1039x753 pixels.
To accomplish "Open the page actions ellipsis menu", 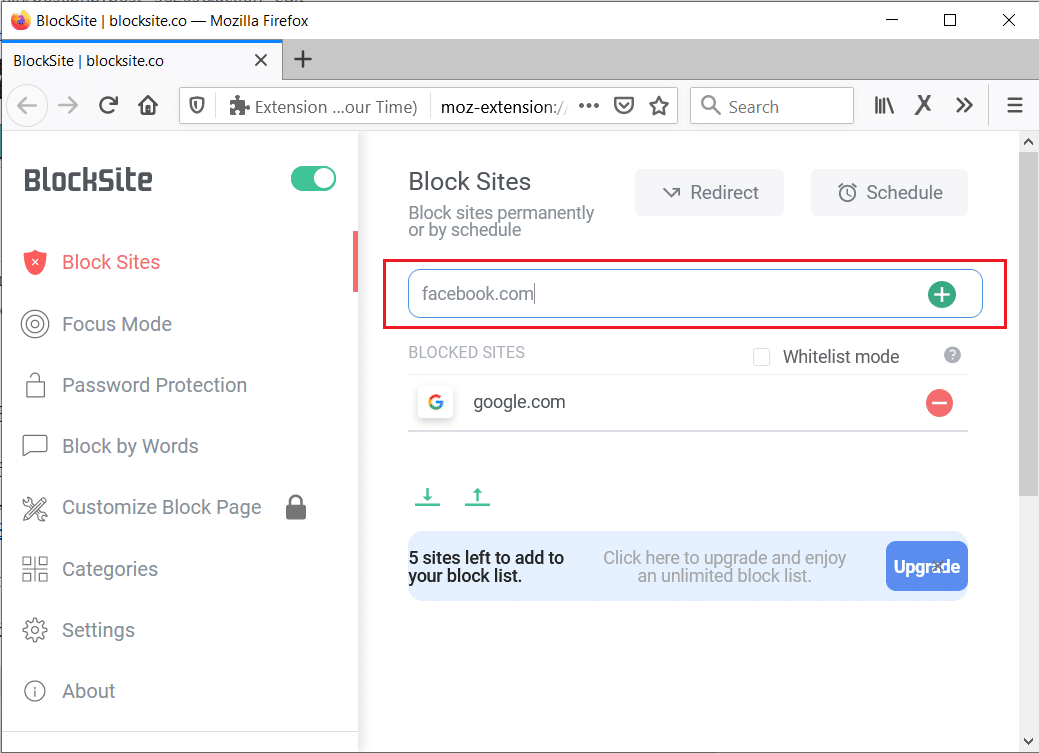I will tap(589, 105).
